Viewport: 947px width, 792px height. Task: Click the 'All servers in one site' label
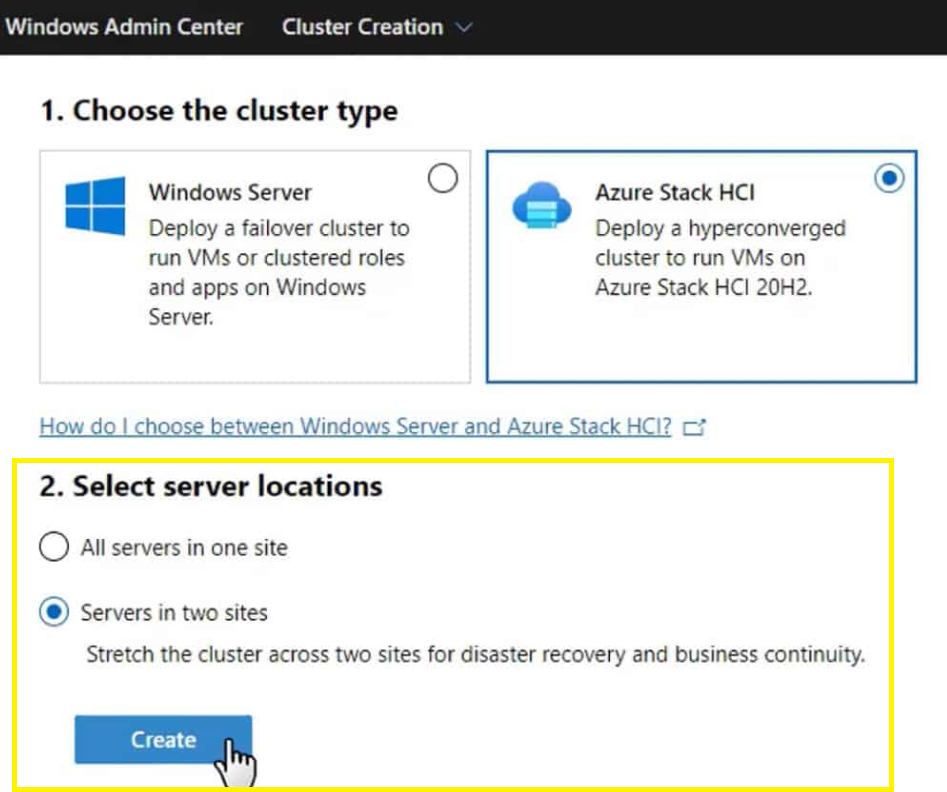click(x=184, y=548)
